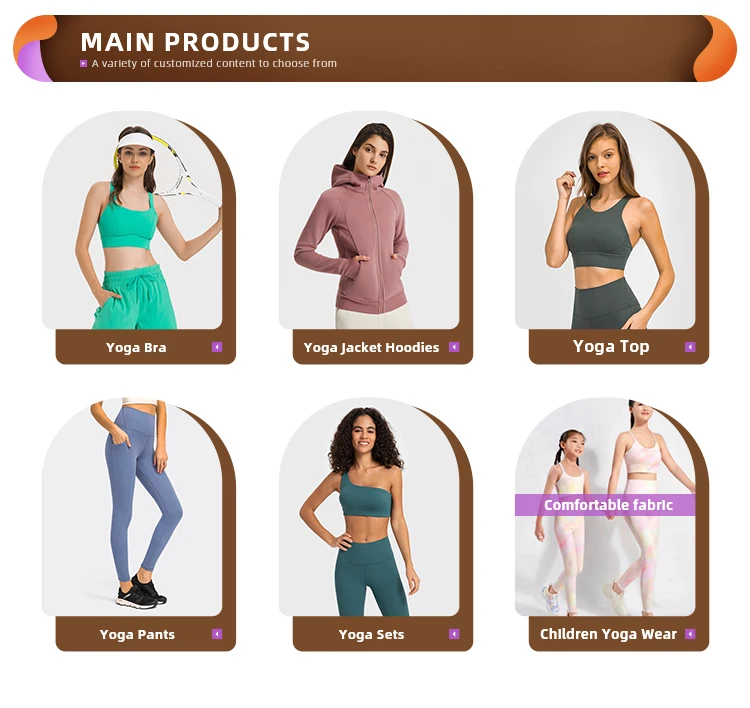Click small purple bullet icon under Main Products
This screenshot has height=708, width=750.
tap(83, 63)
